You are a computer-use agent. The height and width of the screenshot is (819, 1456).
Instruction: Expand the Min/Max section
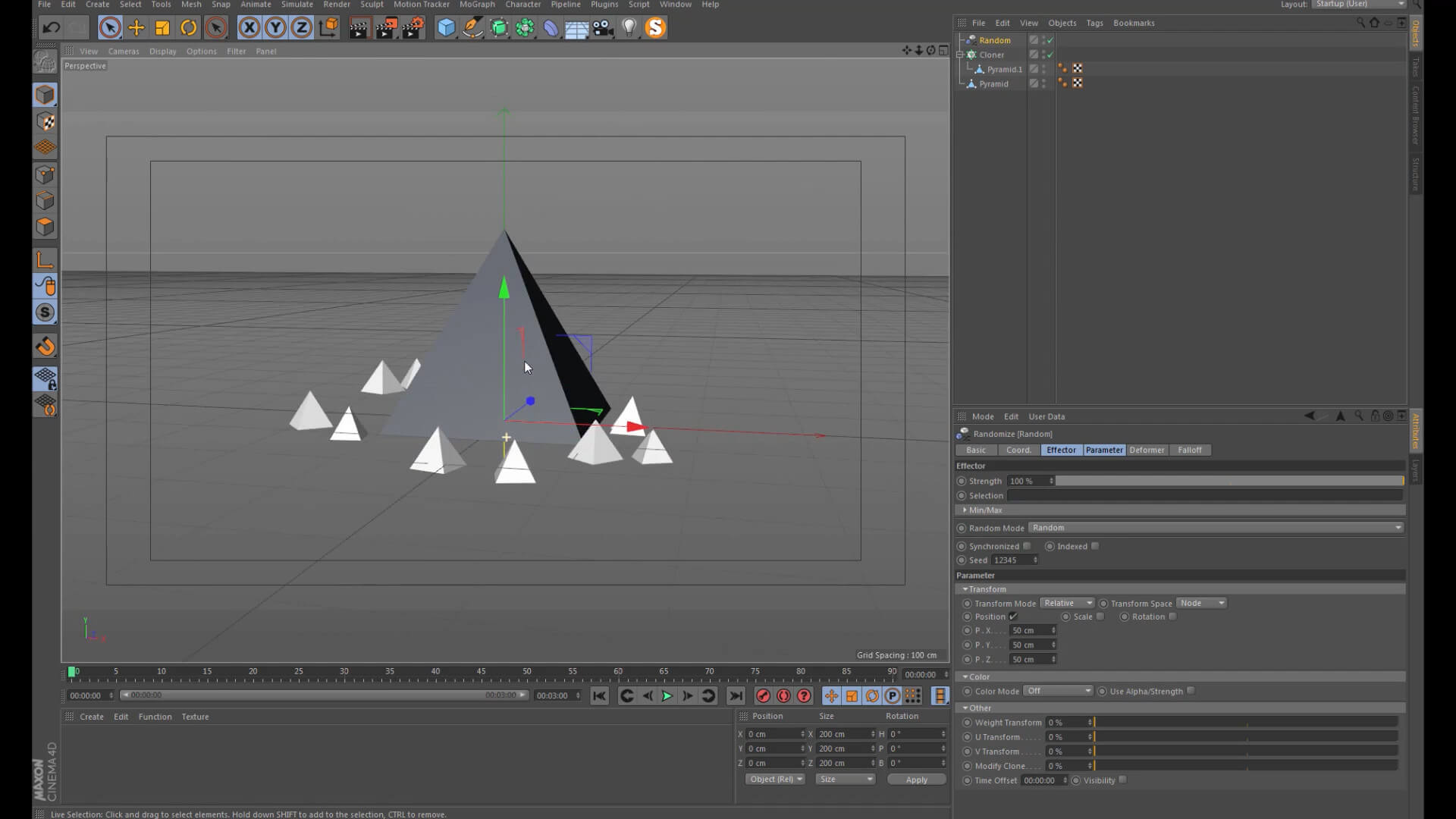984,510
